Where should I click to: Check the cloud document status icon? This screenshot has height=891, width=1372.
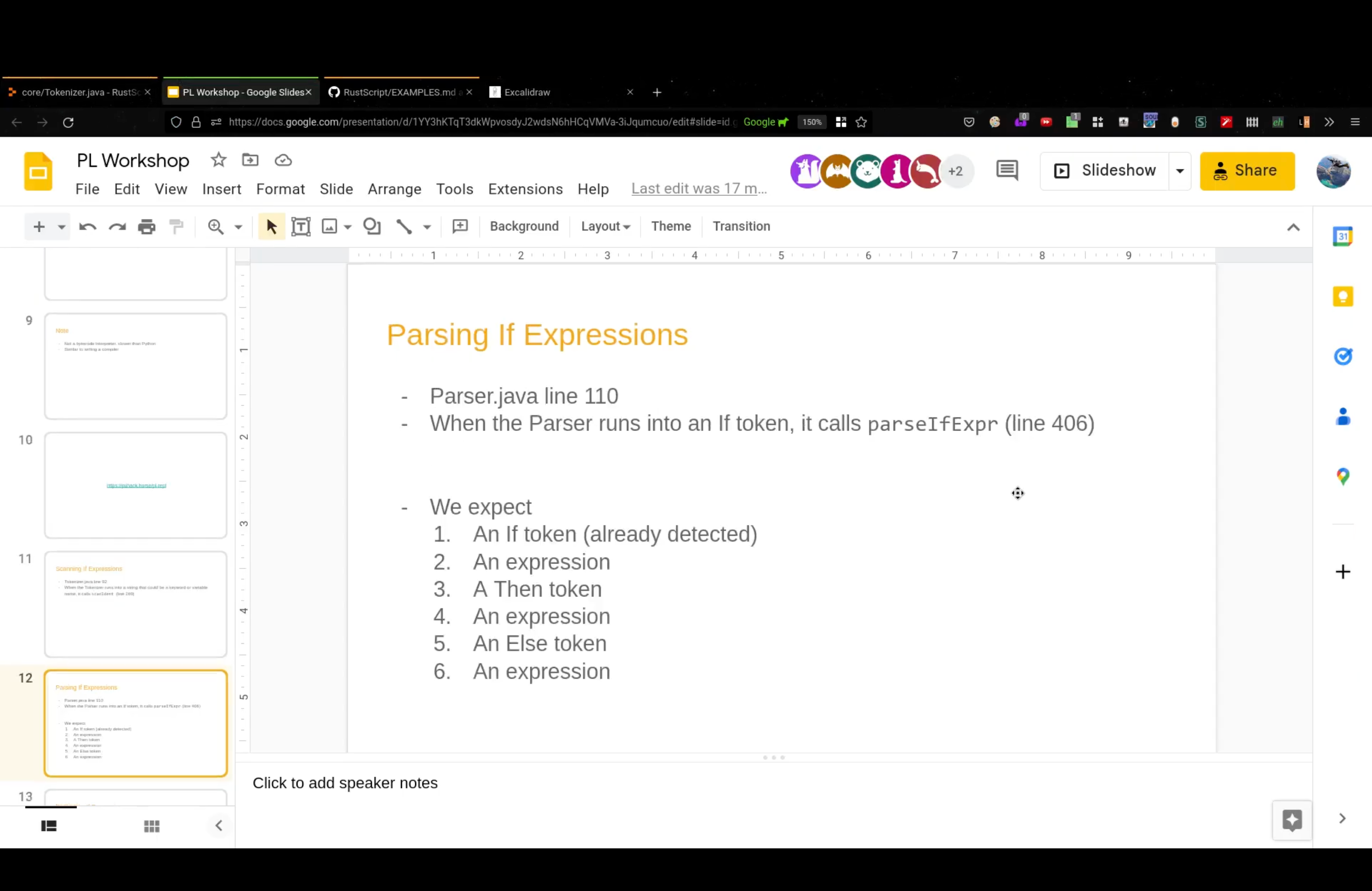click(x=283, y=160)
